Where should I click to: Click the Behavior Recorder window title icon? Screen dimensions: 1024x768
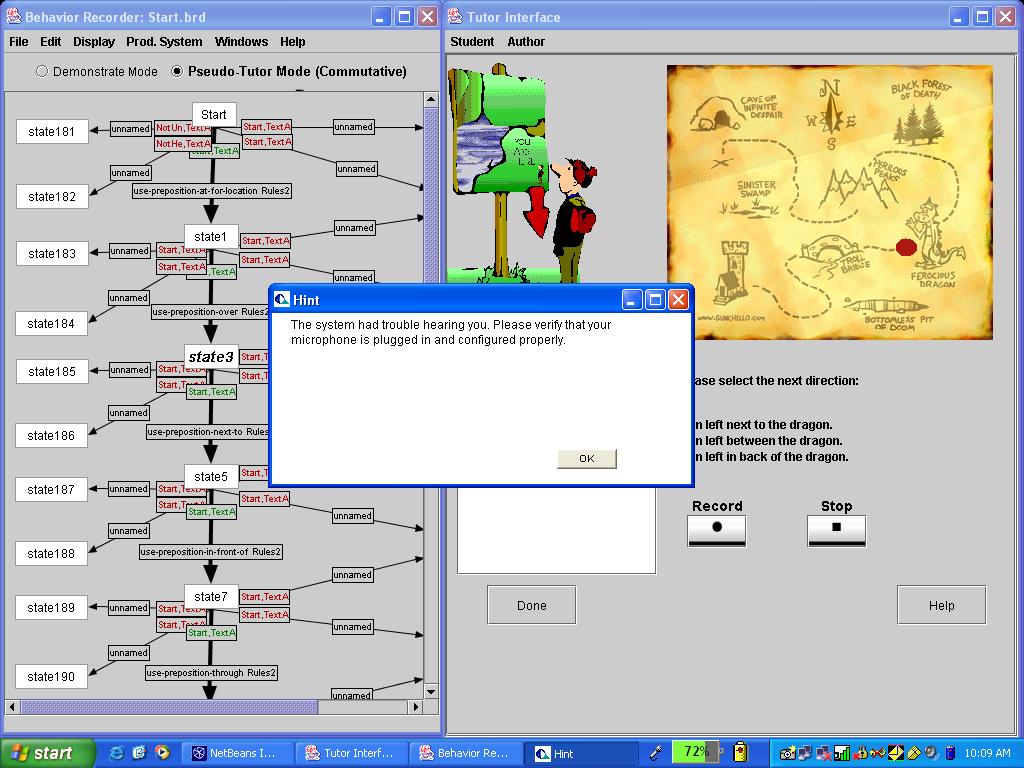[12, 17]
